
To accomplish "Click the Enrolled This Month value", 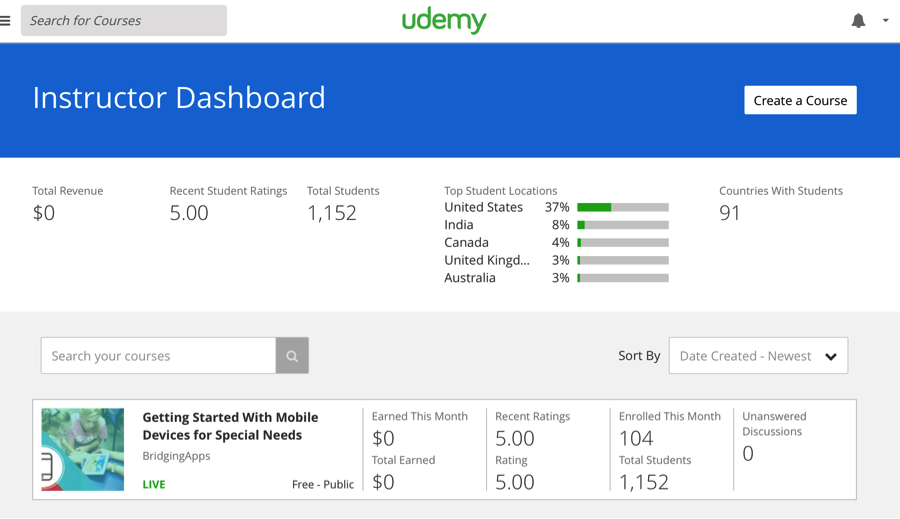I will click(x=636, y=438).
